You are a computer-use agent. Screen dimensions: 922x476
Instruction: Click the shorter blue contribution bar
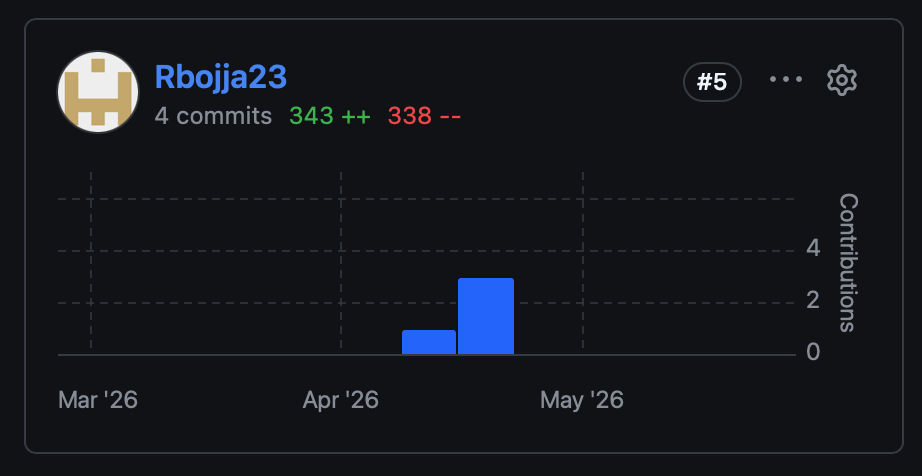(x=429, y=342)
